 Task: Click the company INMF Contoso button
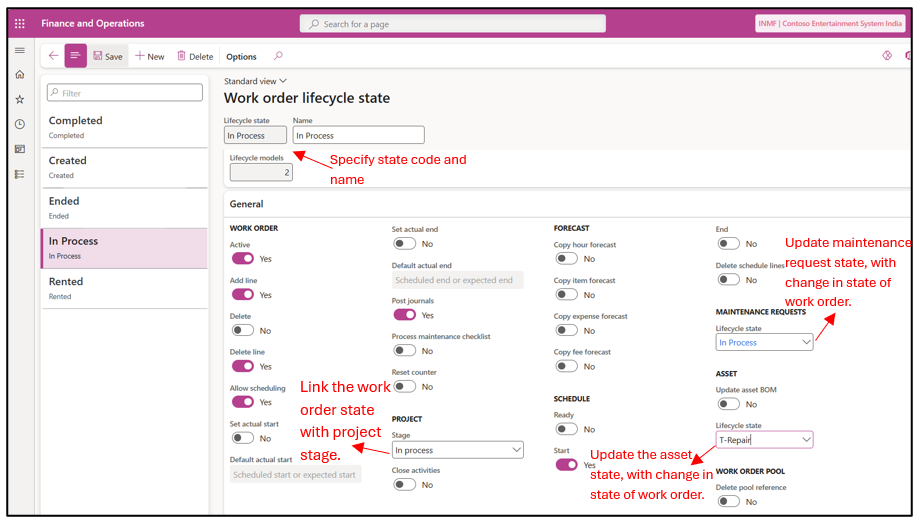click(830, 23)
